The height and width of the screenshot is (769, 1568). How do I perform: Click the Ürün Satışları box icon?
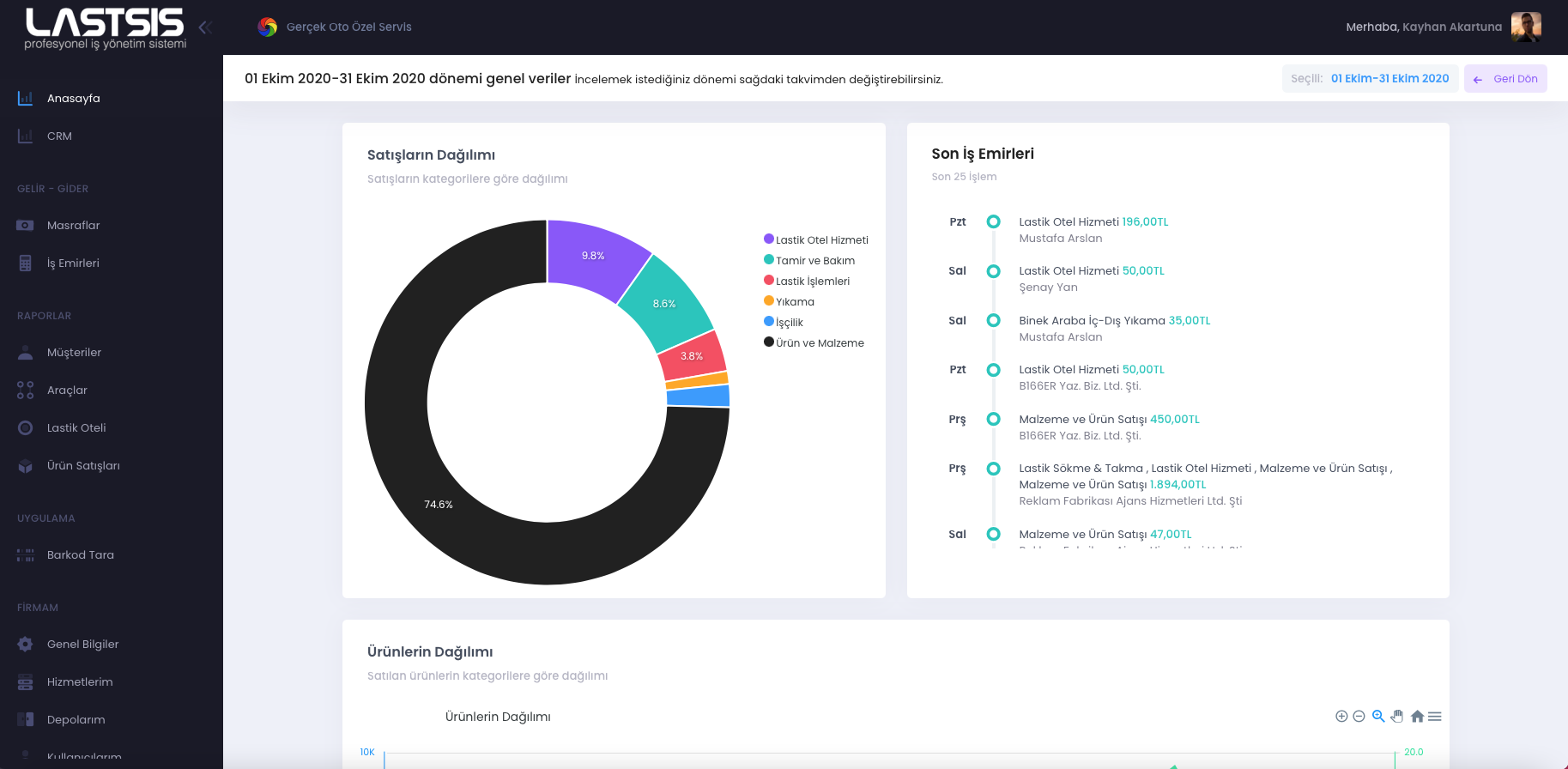(26, 465)
